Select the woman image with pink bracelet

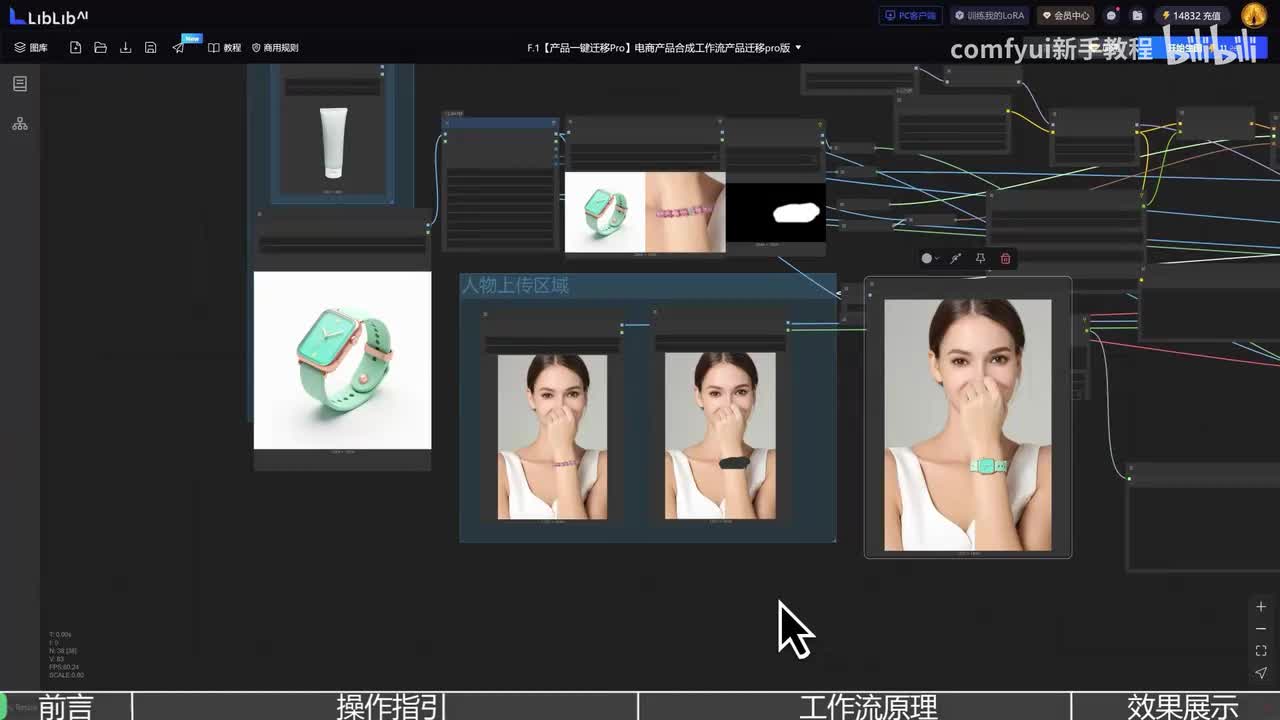click(552, 436)
